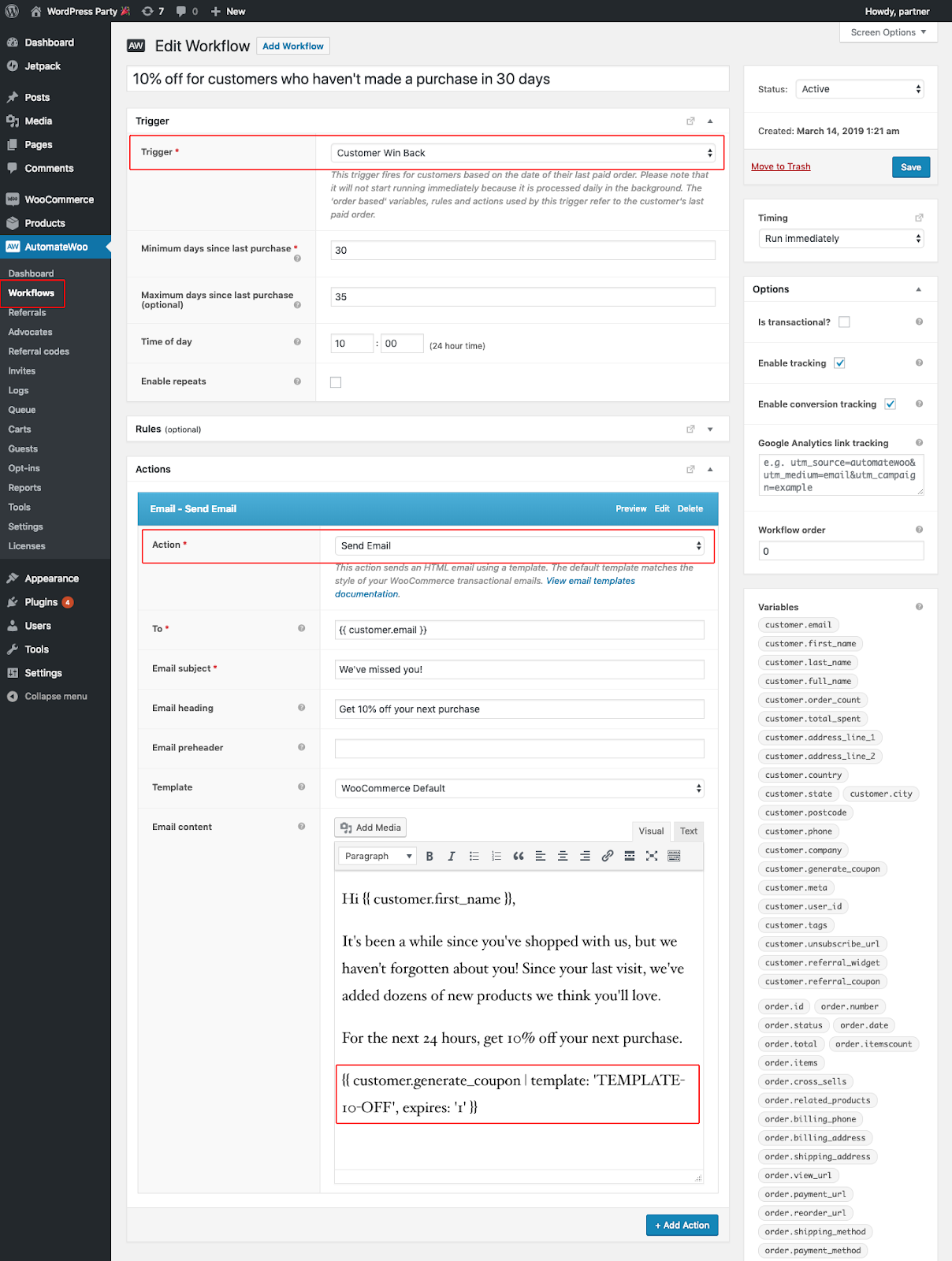The height and width of the screenshot is (1261, 952).
Task: Open the Status dropdown showing Active
Action: [x=859, y=89]
